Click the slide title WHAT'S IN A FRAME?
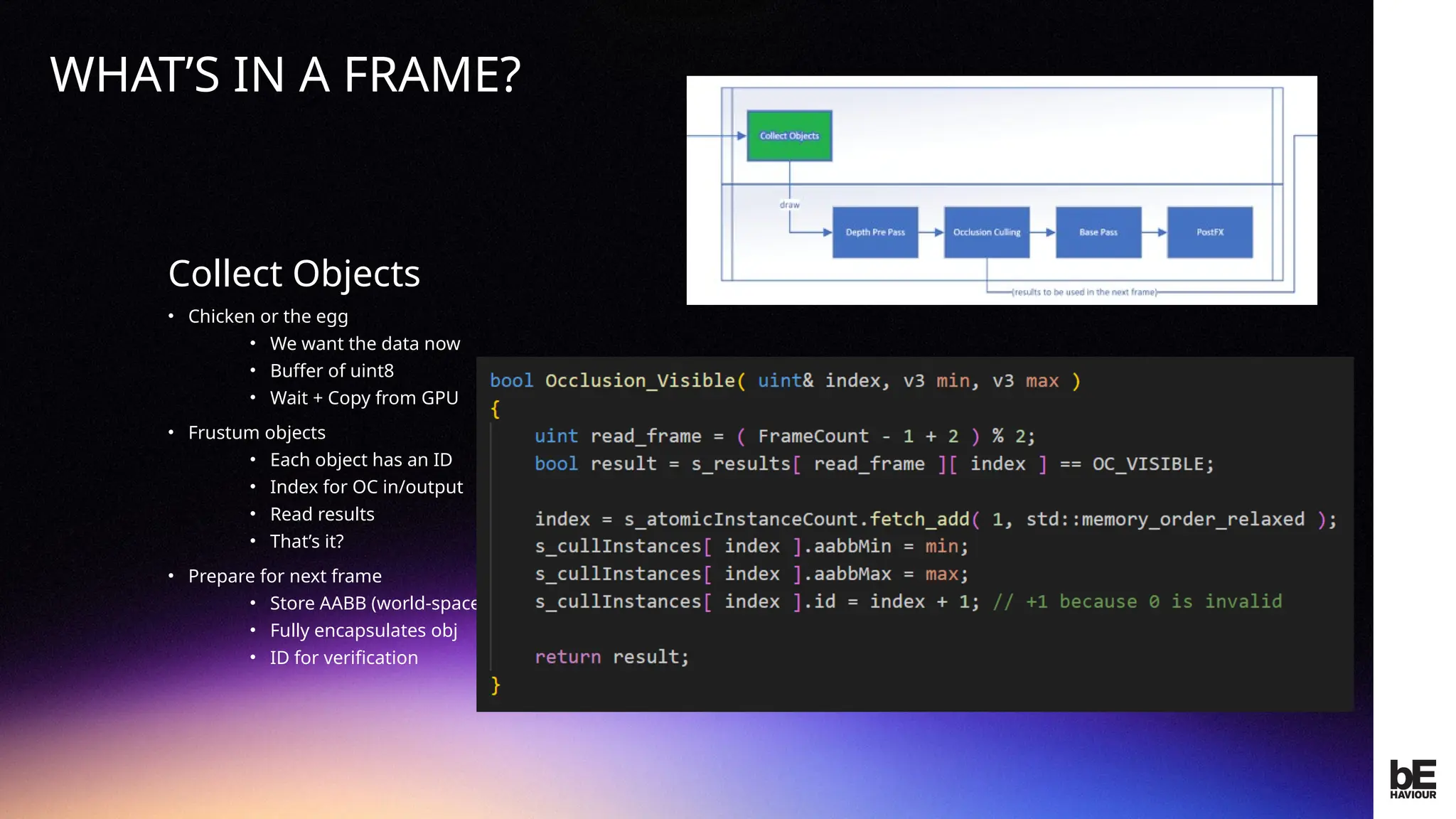 pos(285,75)
